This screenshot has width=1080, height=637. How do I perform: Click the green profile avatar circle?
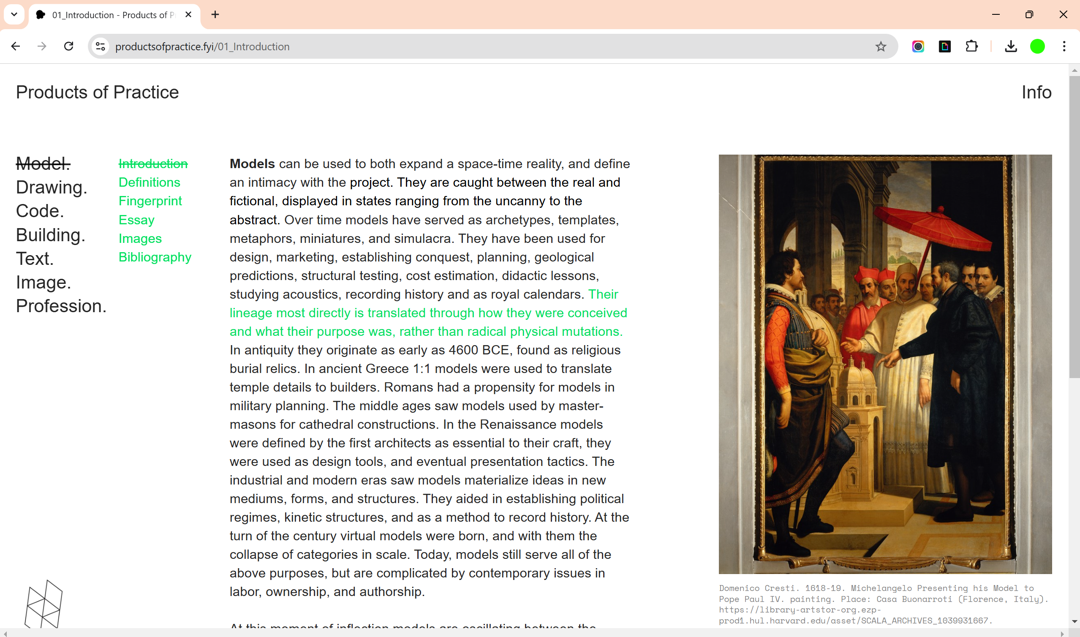1038,46
